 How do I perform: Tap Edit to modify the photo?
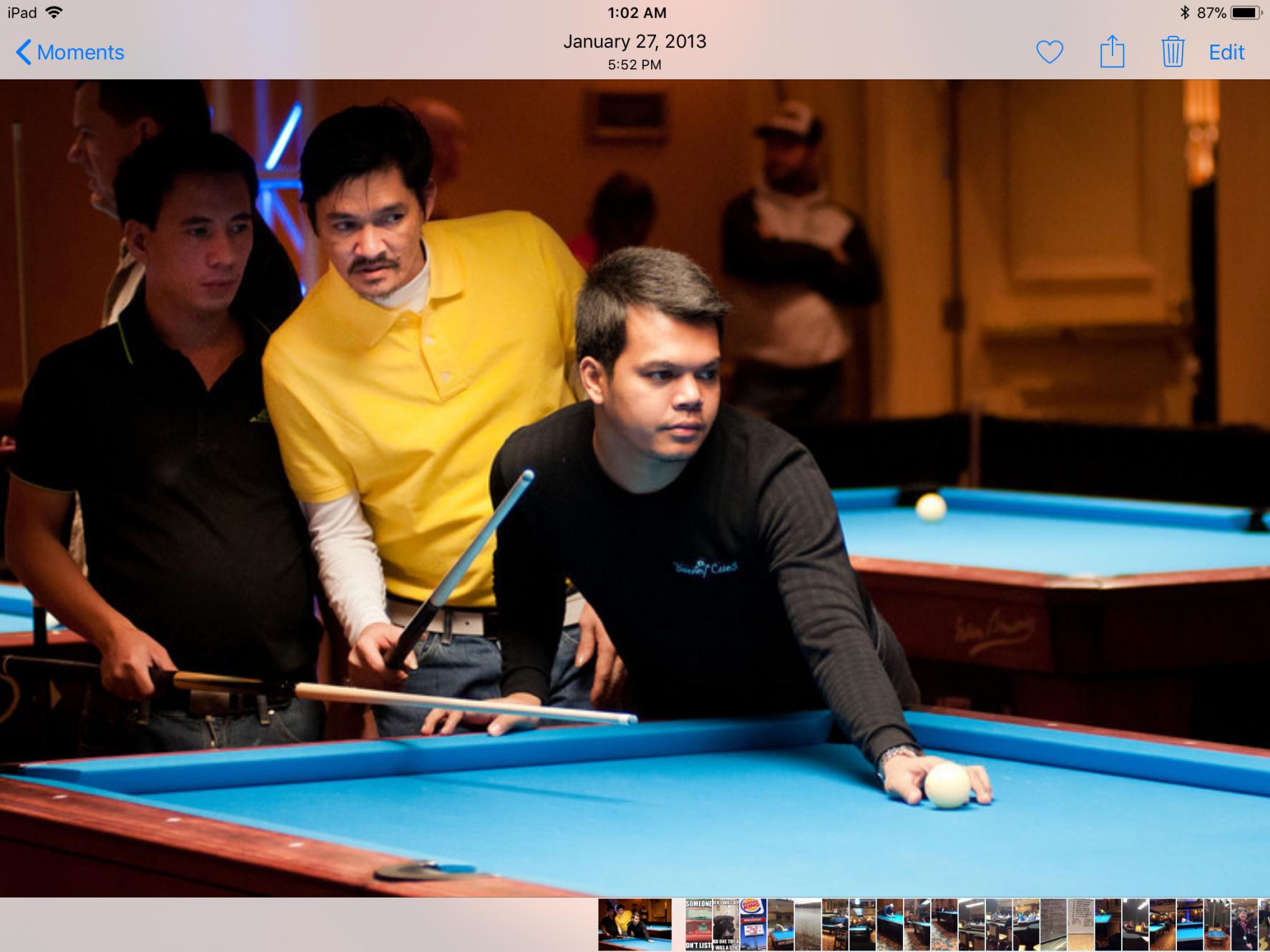pyautogui.click(x=1226, y=52)
